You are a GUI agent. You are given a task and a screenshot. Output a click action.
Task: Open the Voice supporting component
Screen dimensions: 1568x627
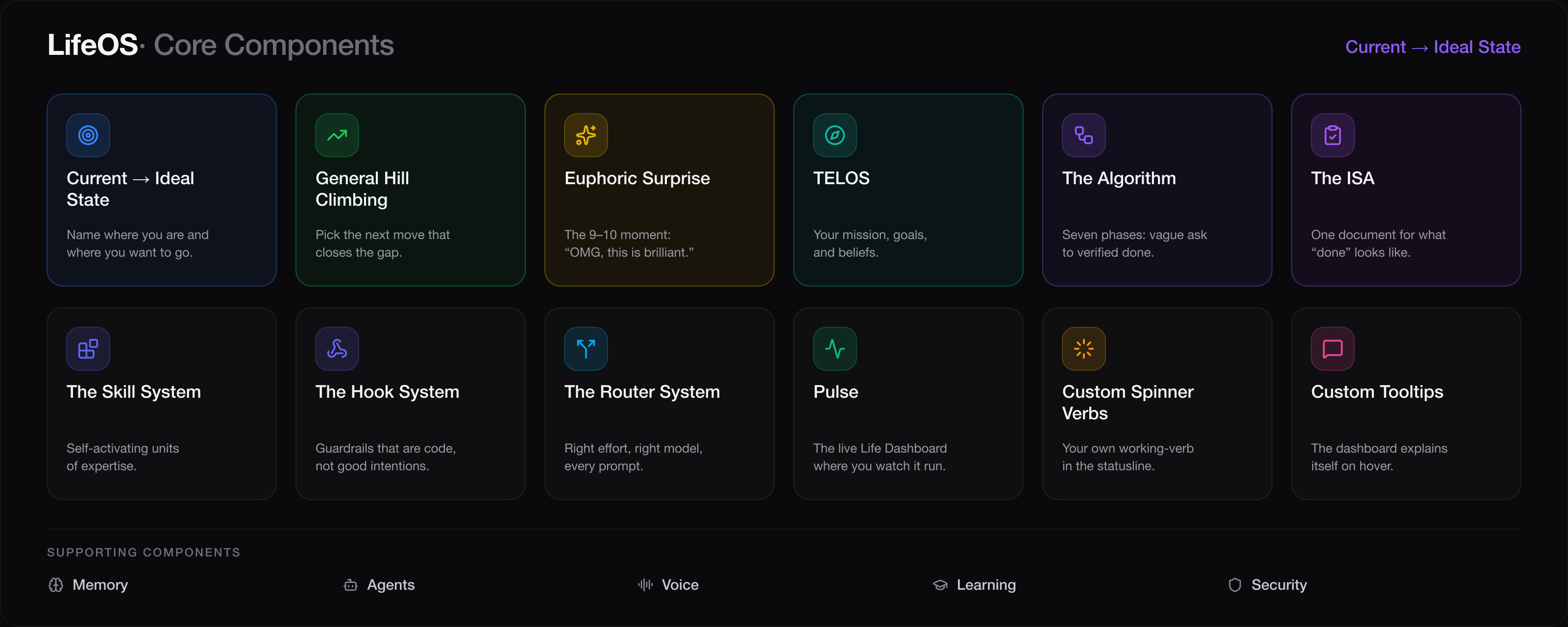668,585
